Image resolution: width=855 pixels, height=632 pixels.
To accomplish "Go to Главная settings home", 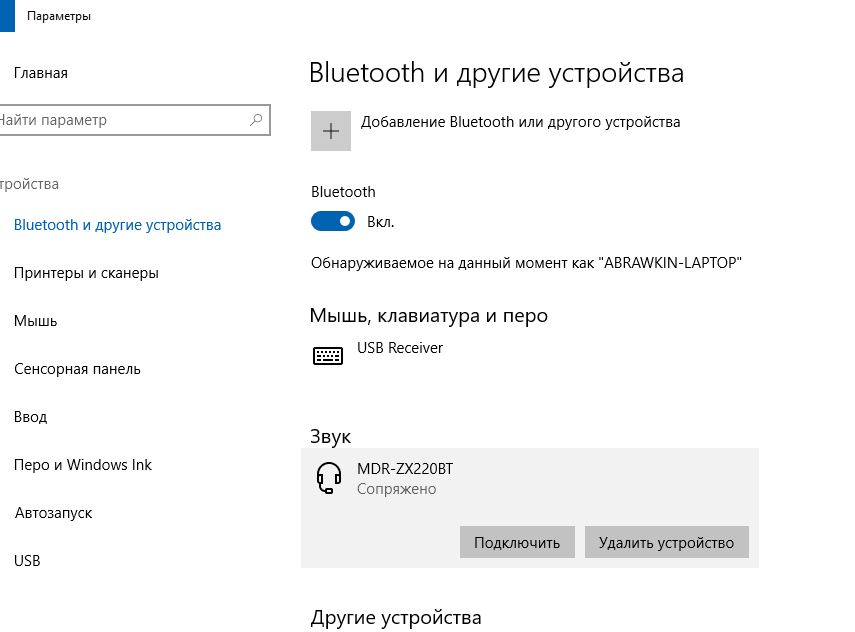I will 41,73.
